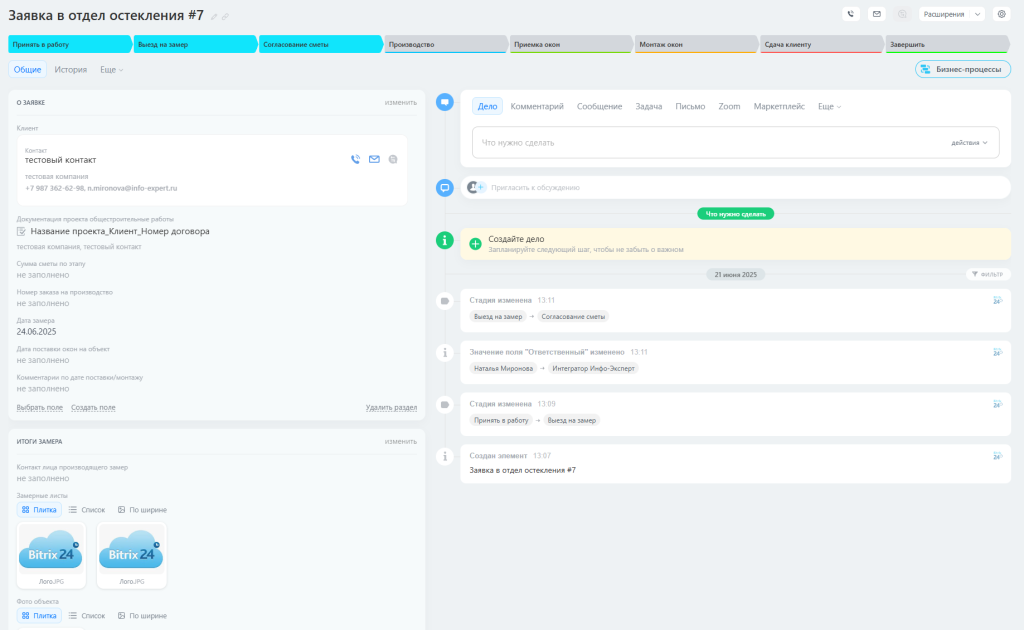The height and width of the screenshot is (630, 1024).
Task: Copy link using chain icon near title
Action: [226, 17]
